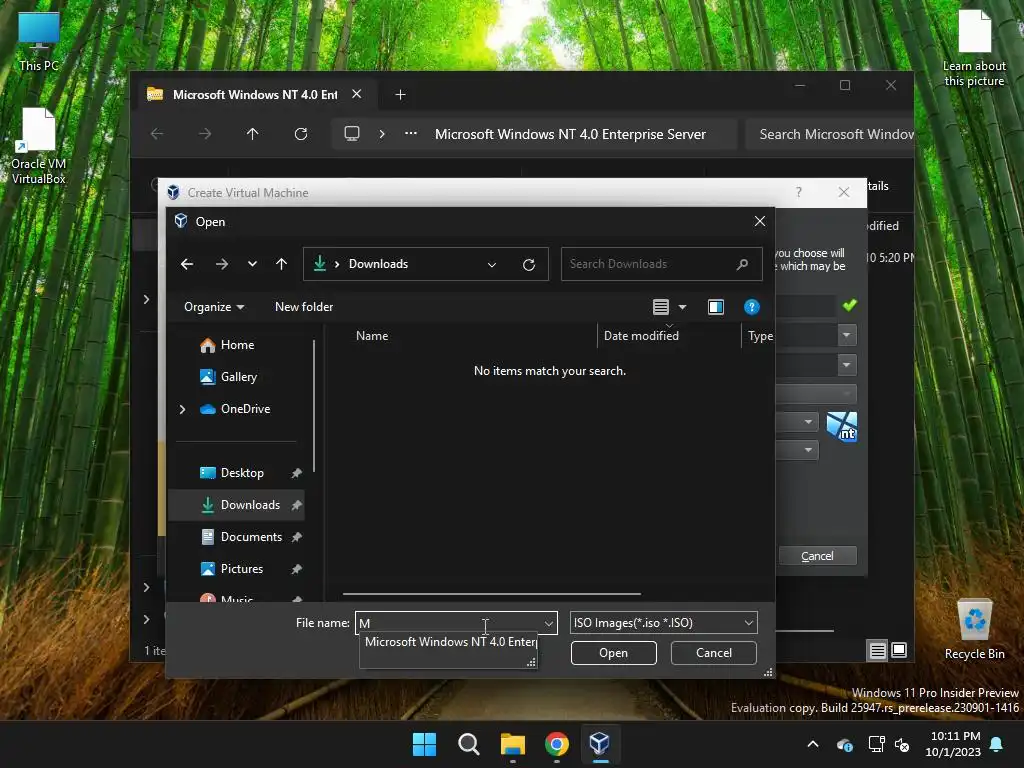Open This PC desktop icon
The height and width of the screenshot is (768, 1024).
pyautogui.click(x=39, y=40)
